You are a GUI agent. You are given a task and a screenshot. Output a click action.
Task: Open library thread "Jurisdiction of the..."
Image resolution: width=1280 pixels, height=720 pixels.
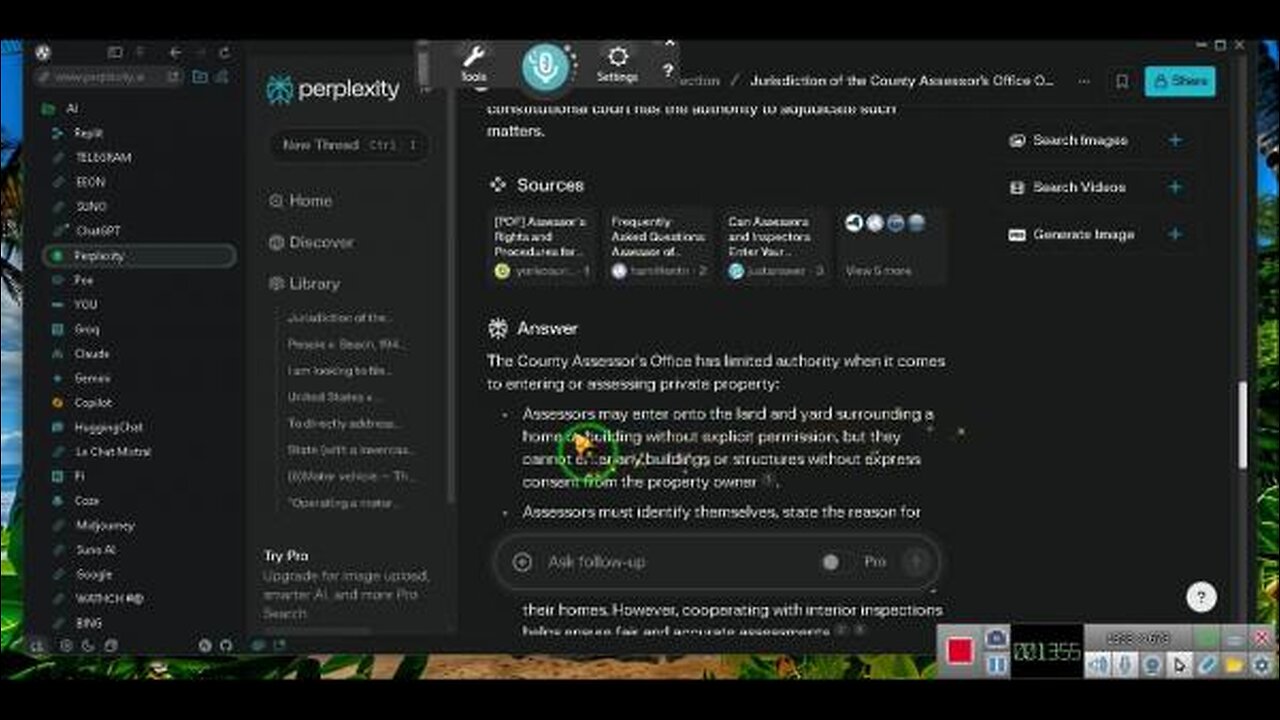click(340, 317)
